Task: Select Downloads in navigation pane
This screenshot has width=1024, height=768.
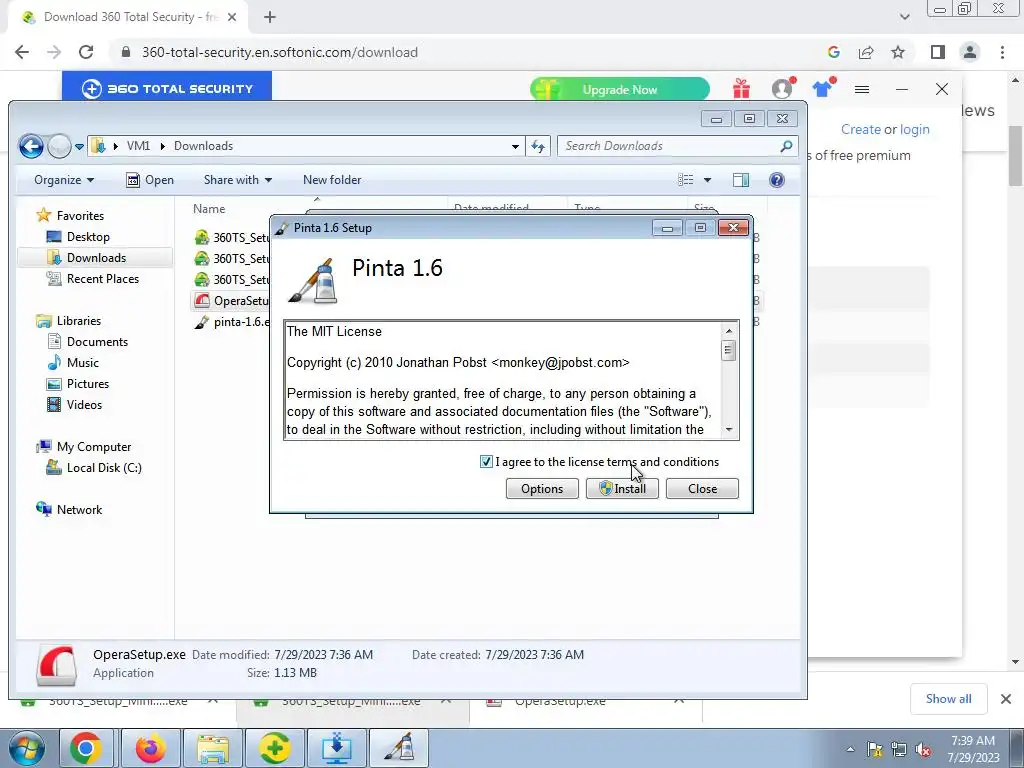Action: (x=96, y=257)
